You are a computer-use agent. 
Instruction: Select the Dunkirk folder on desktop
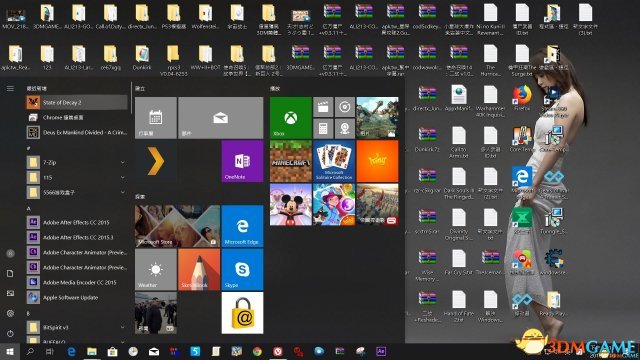(x=142, y=58)
